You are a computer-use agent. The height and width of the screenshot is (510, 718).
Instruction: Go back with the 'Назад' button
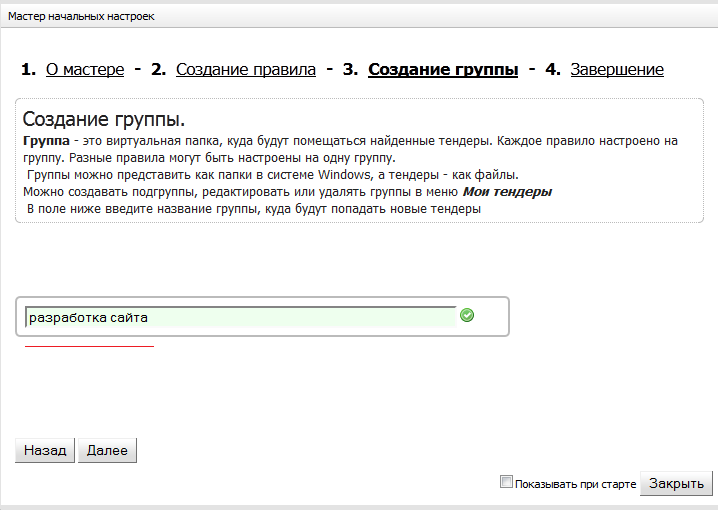tap(45, 450)
